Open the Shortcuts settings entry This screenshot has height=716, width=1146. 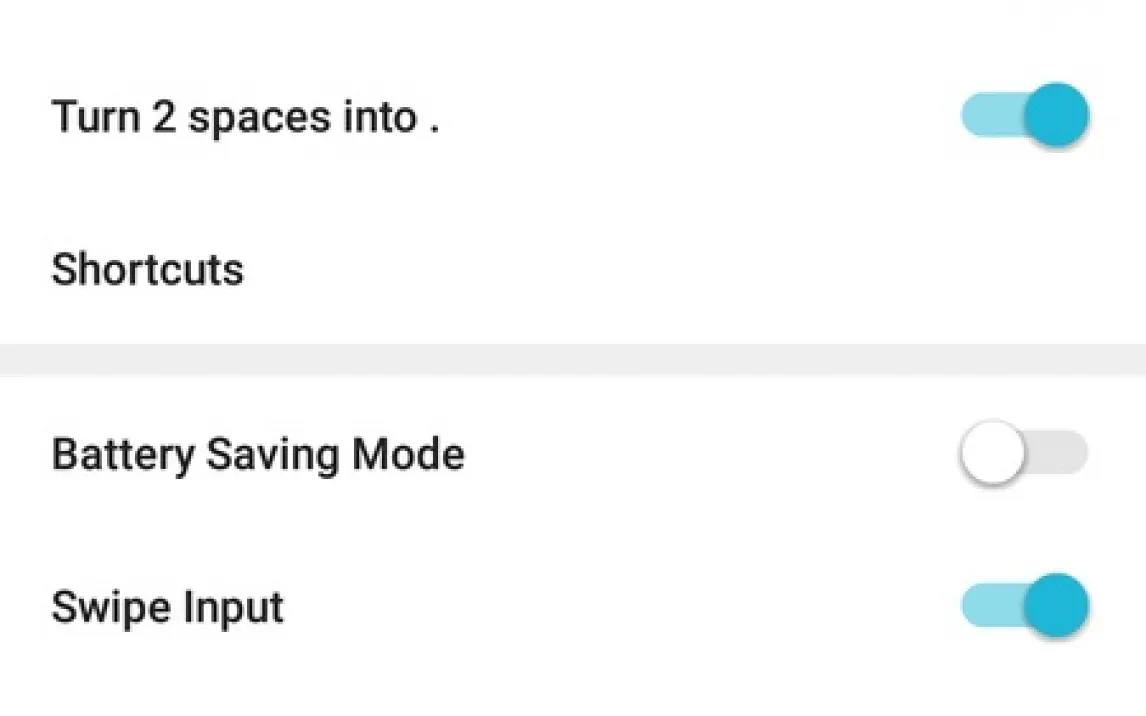pyautogui.click(x=148, y=270)
